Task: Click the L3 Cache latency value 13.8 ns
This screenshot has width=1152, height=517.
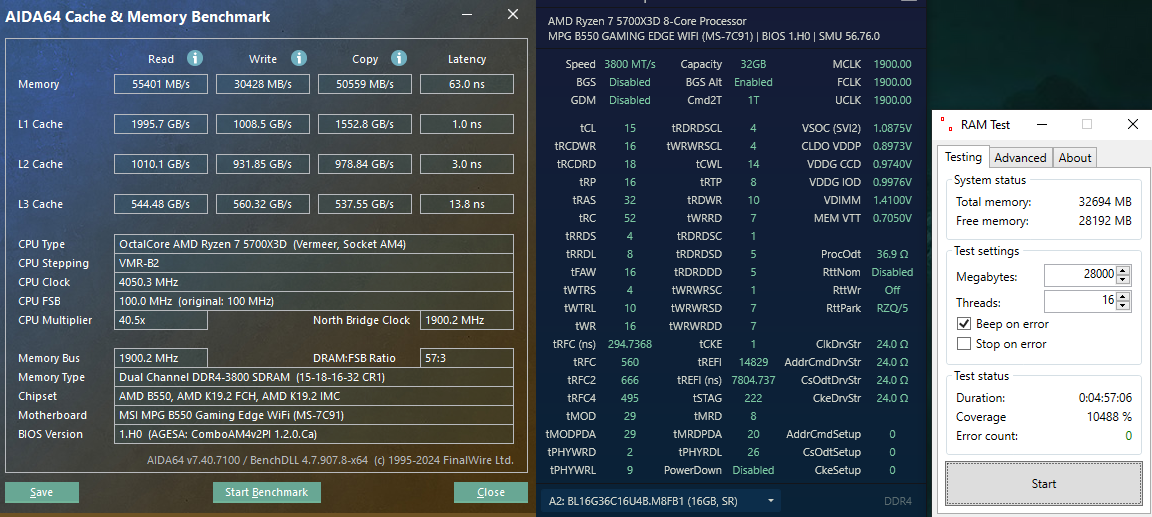Action: click(x=467, y=203)
